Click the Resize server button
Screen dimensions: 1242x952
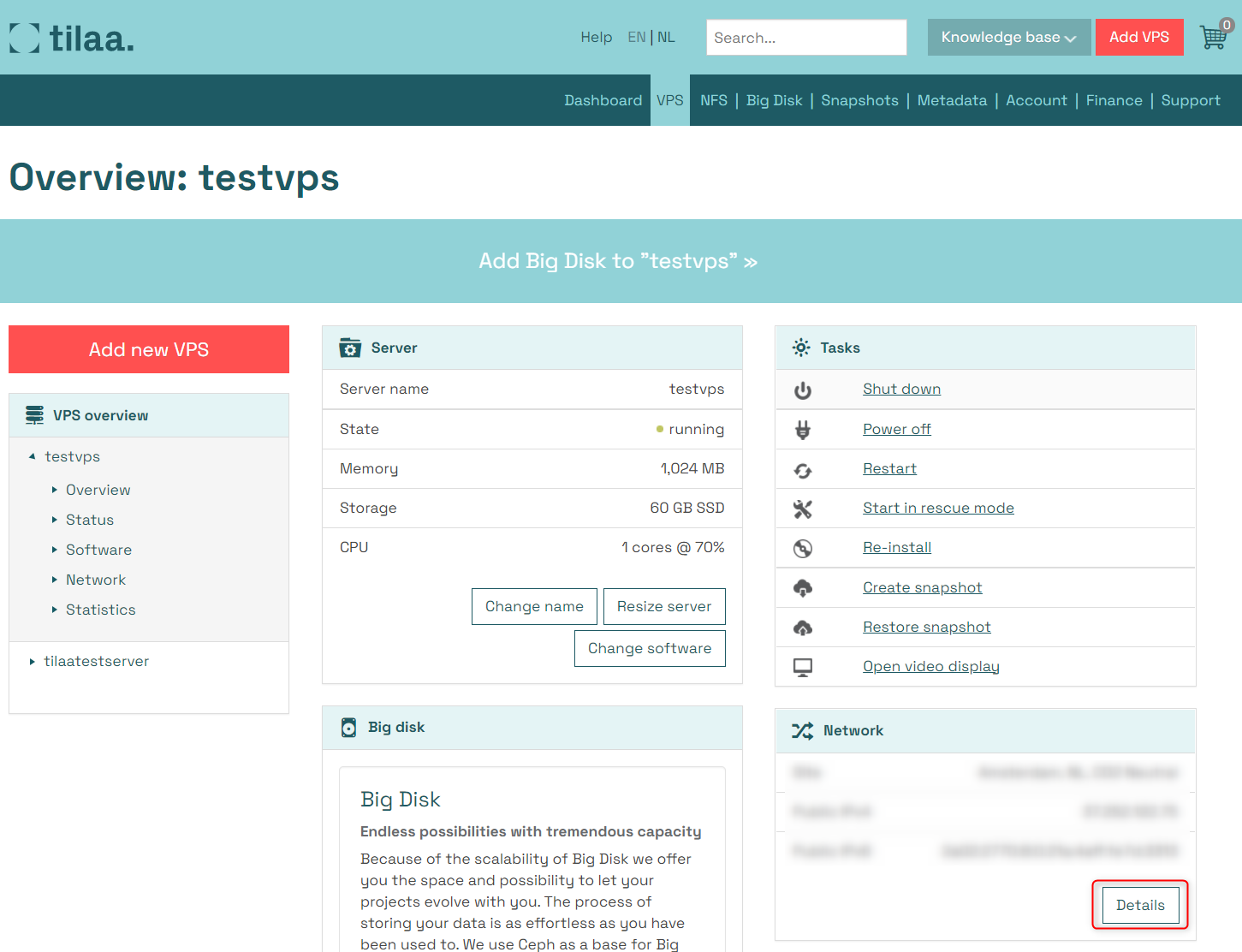(664, 606)
